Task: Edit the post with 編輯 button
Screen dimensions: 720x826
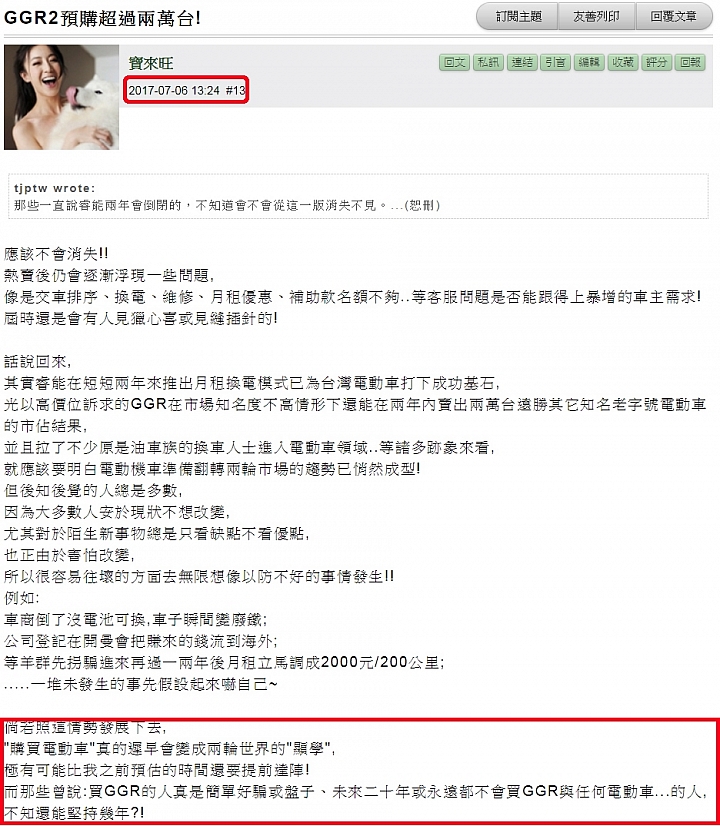Action: click(589, 63)
